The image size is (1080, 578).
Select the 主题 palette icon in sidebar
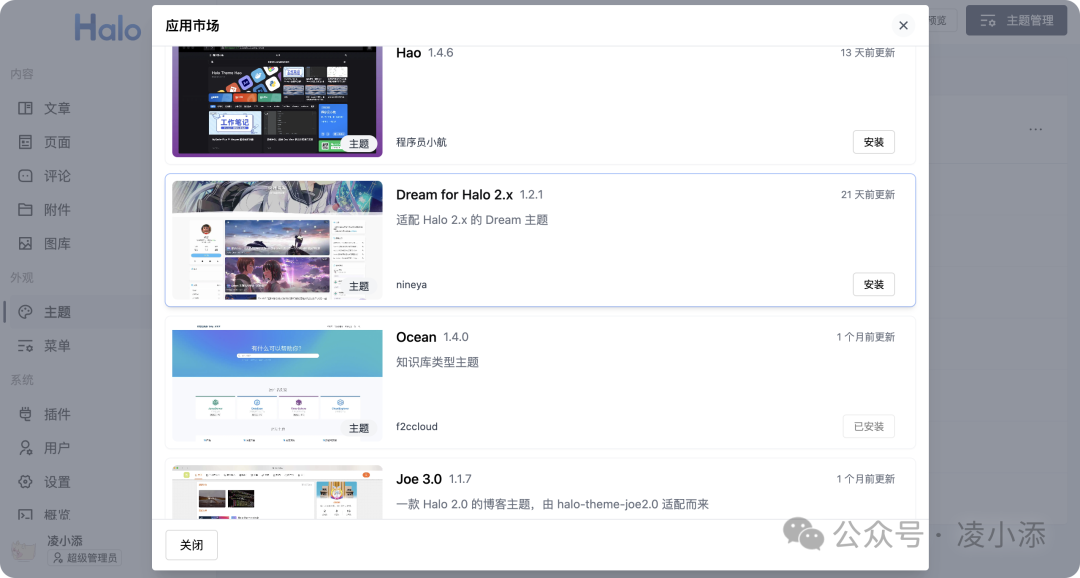click(x=25, y=311)
